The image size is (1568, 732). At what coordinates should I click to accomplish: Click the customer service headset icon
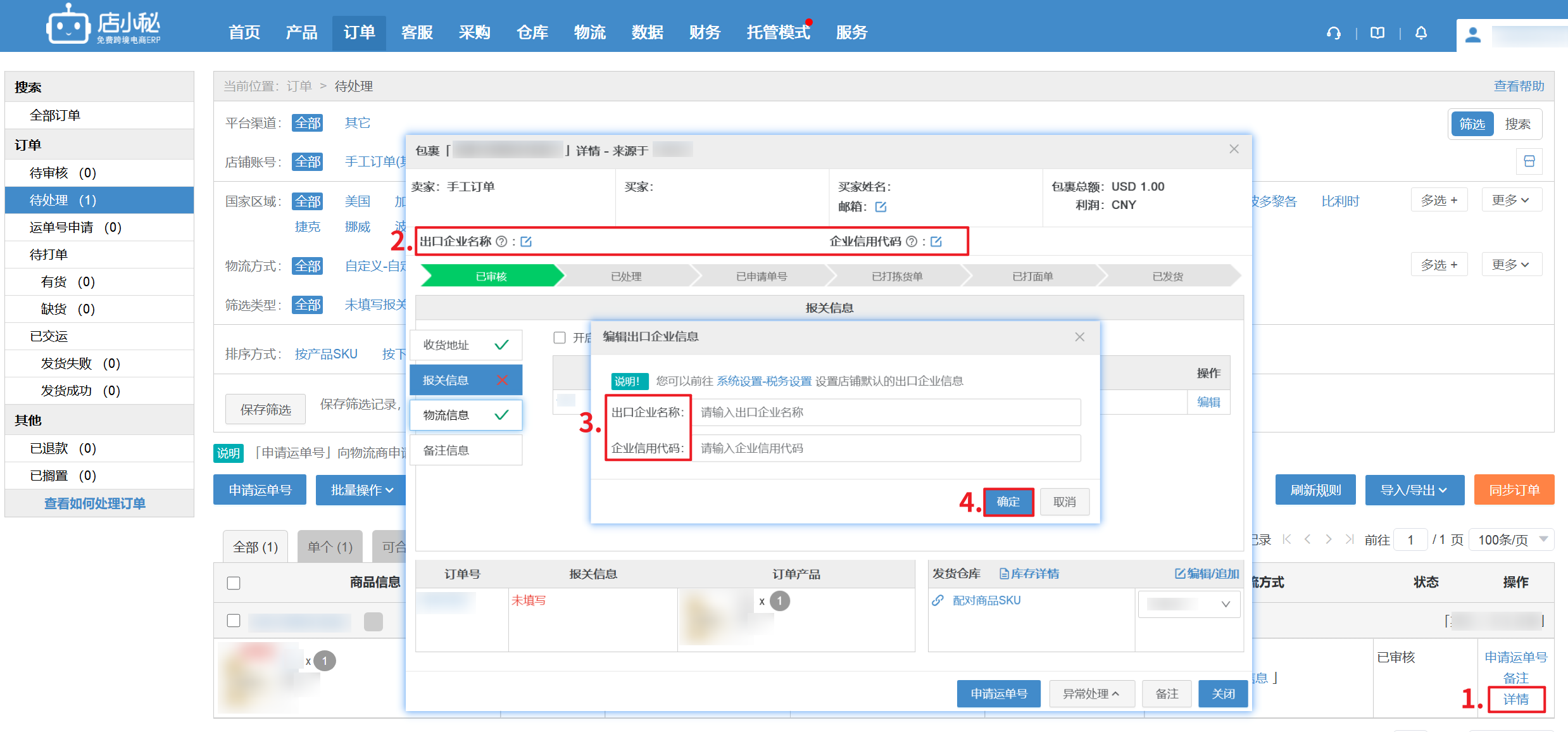click(x=1333, y=33)
